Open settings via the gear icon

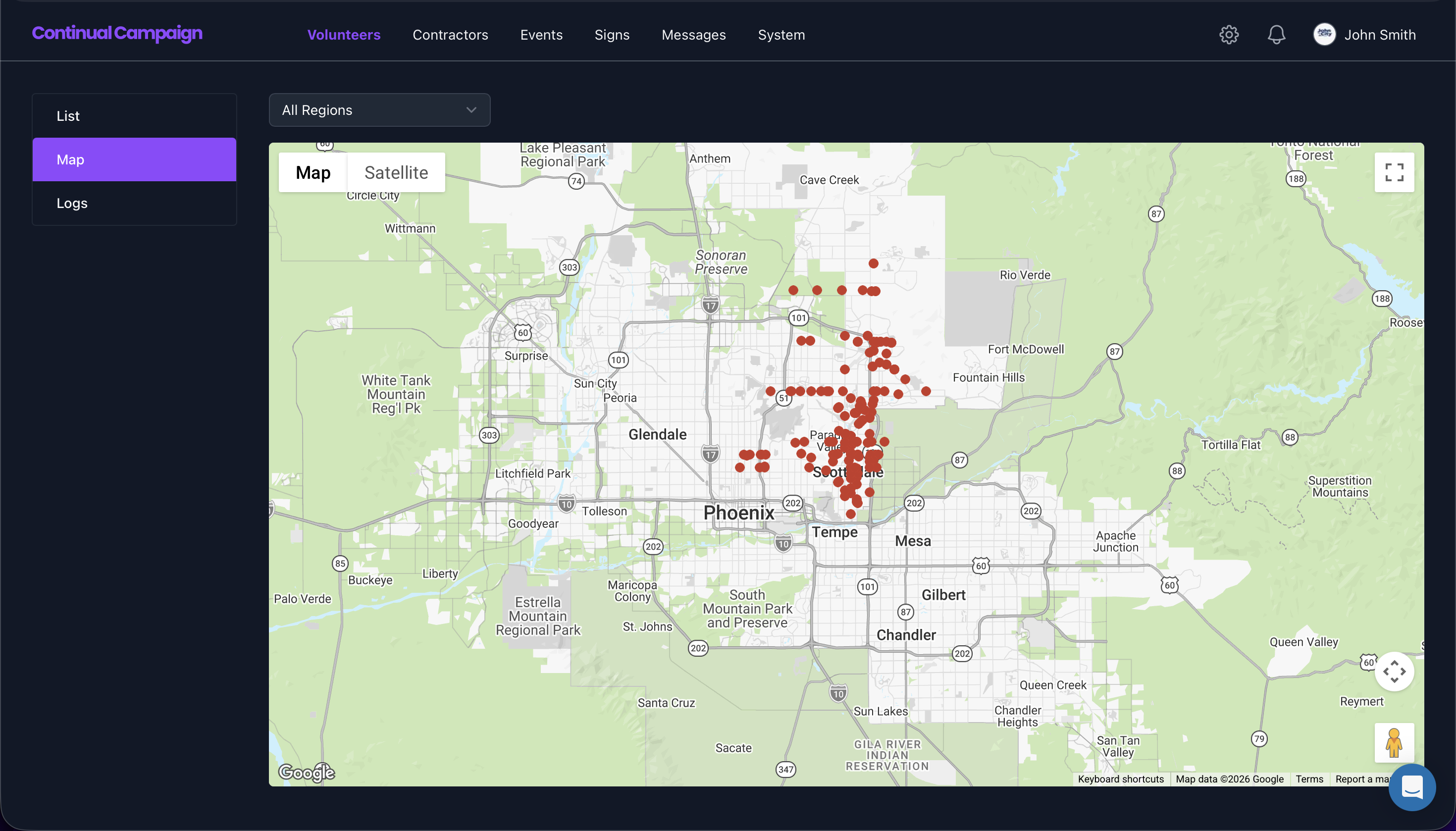[1228, 35]
